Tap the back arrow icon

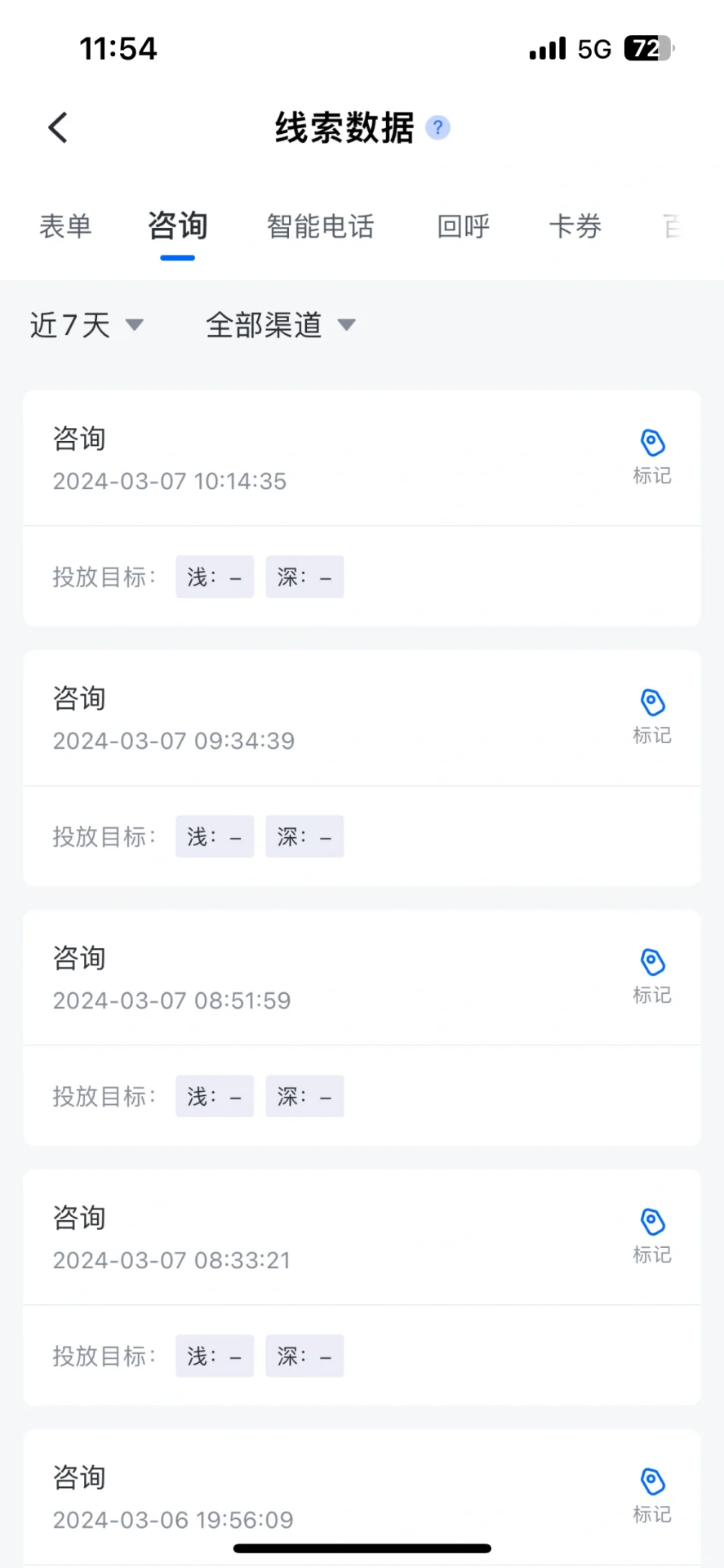coord(58,127)
